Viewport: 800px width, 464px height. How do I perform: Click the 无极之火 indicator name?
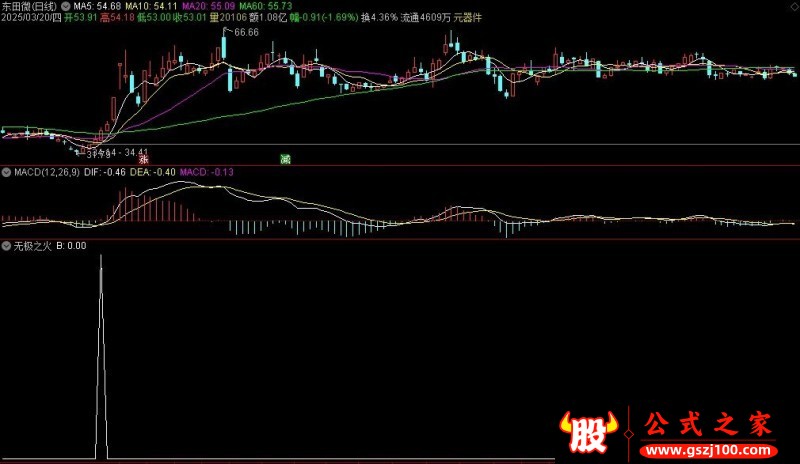[x=33, y=246]
